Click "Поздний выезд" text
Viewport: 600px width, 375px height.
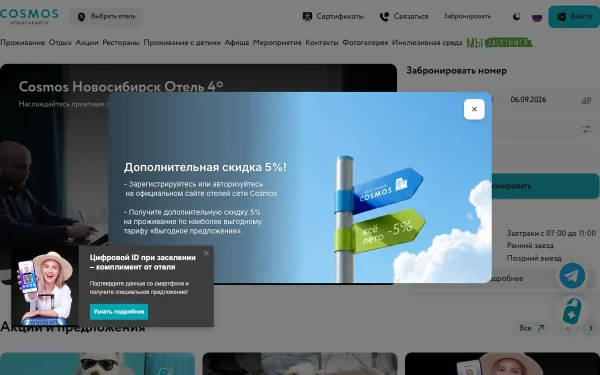point(534,258)
